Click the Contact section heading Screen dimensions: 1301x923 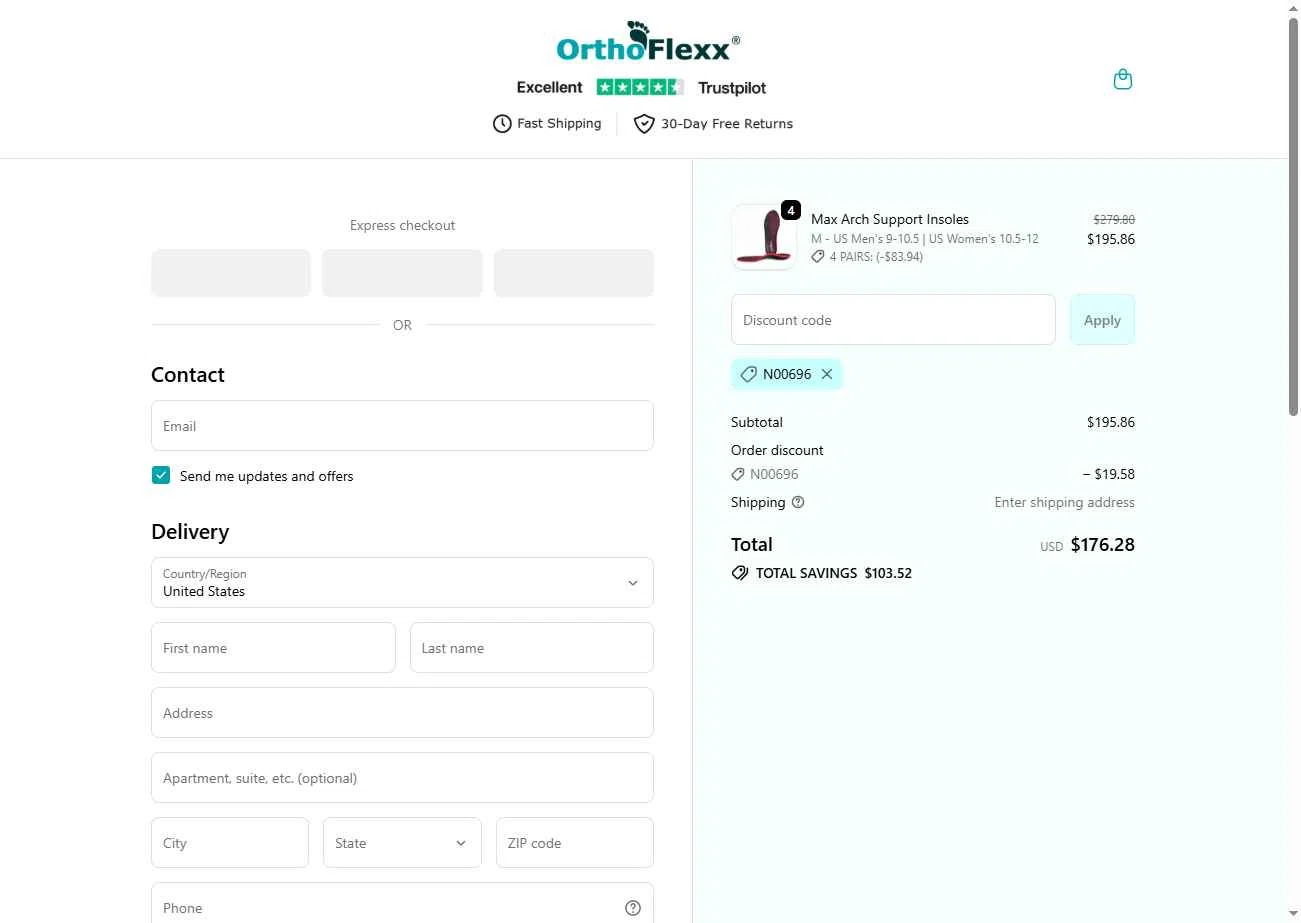(188, 375)
